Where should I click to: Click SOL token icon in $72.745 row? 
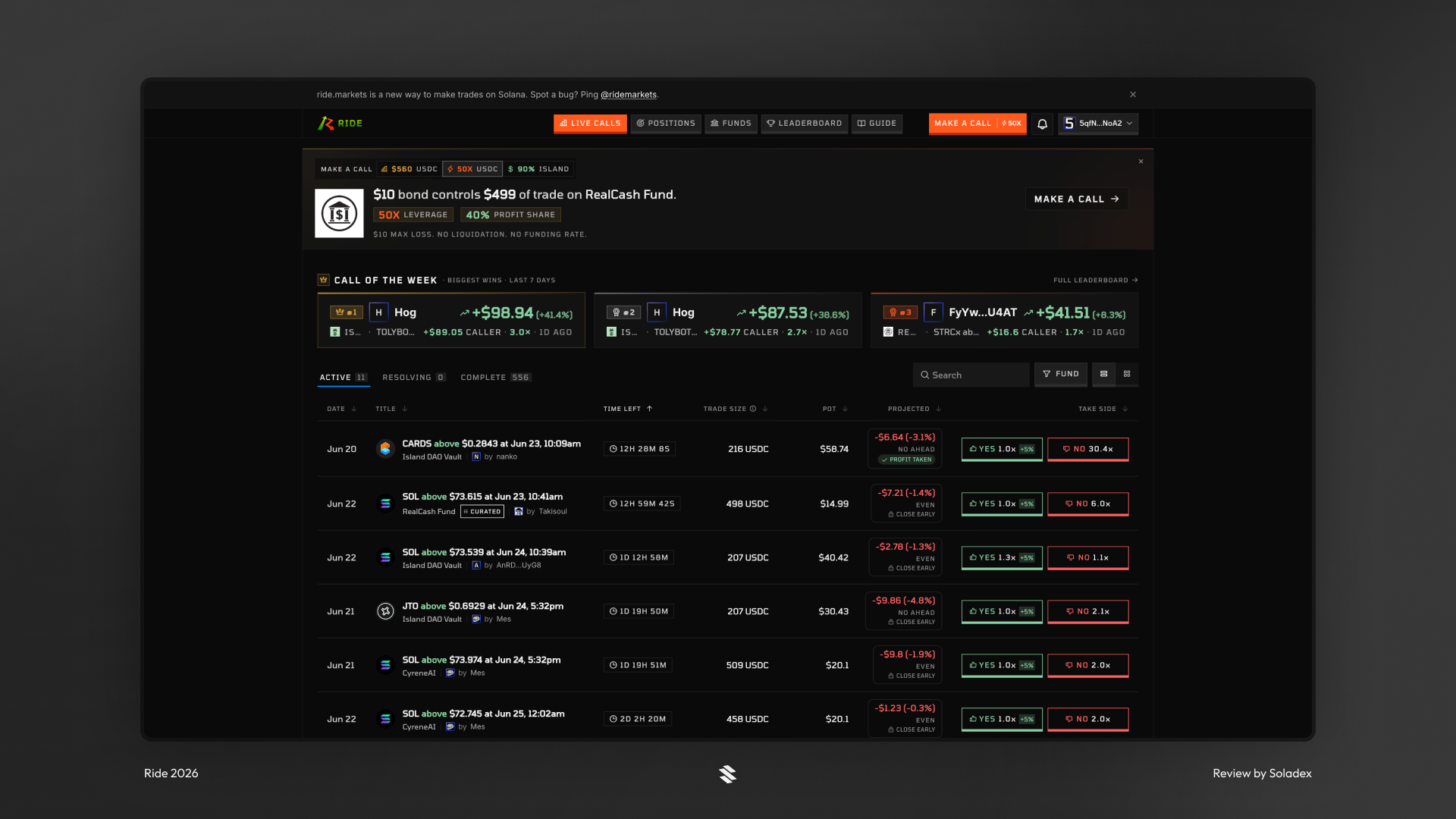(x=385, y=719)
